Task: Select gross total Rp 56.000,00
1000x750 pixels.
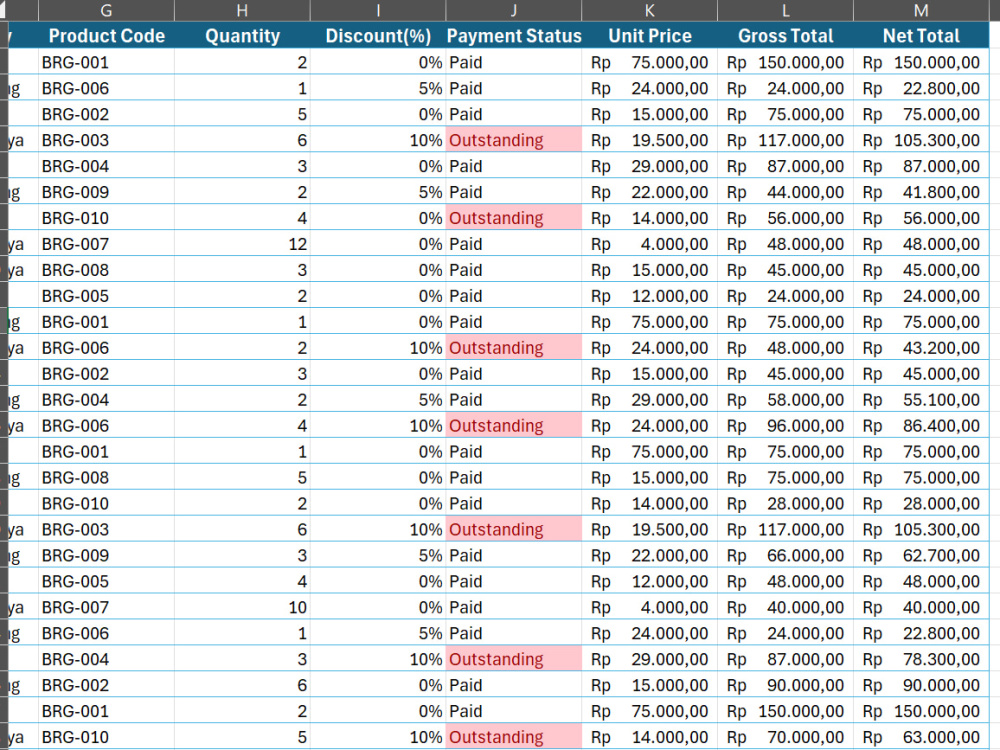Action: 786,218
